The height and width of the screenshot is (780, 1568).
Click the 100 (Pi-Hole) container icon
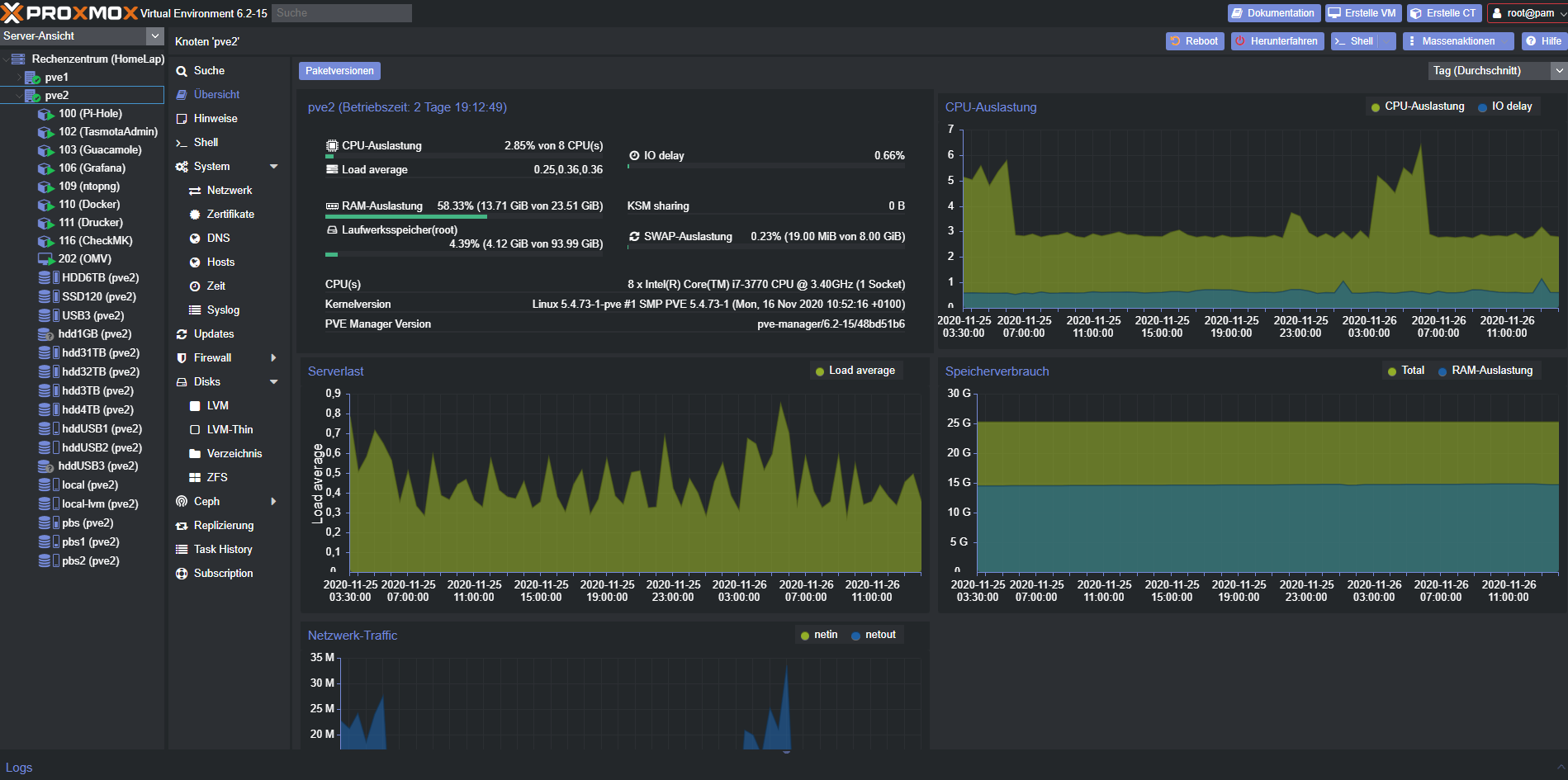pyautogui.click(x=46, y=114)
